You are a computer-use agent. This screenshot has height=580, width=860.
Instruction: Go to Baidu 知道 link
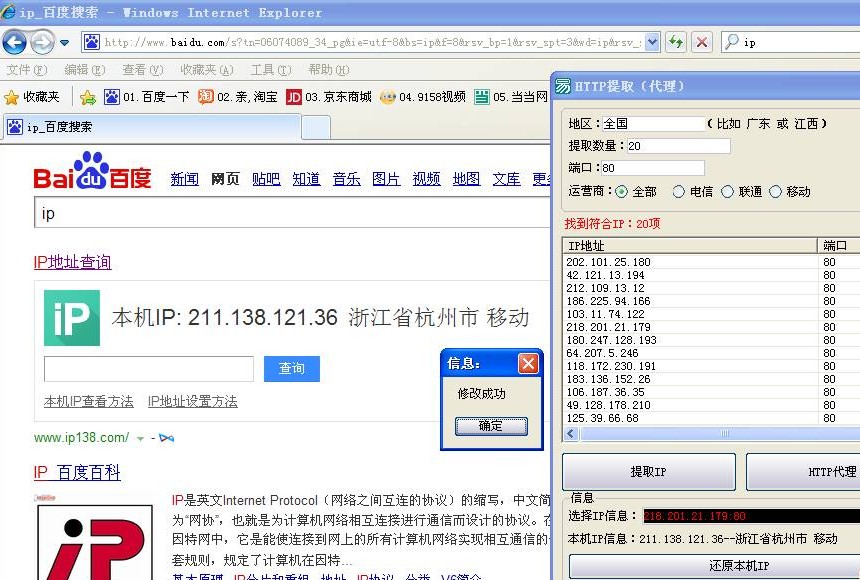(x=306, y=179)
